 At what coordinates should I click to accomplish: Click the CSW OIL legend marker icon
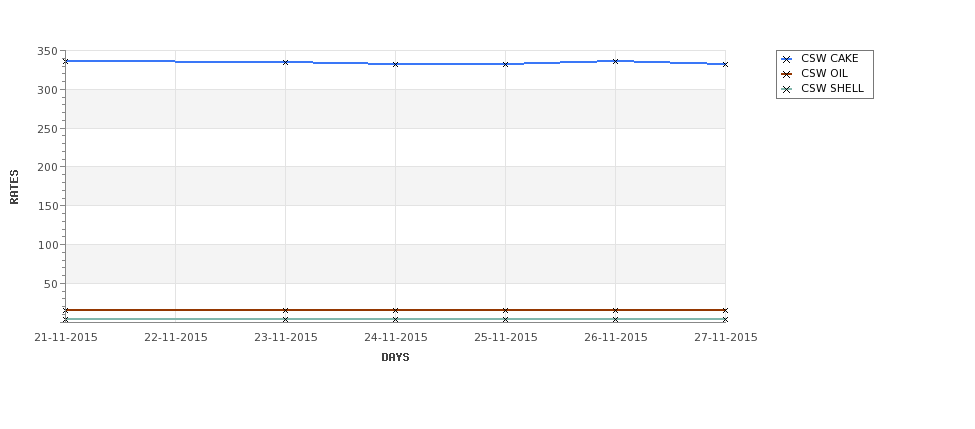pyautogui.click(x=786, y=74)
